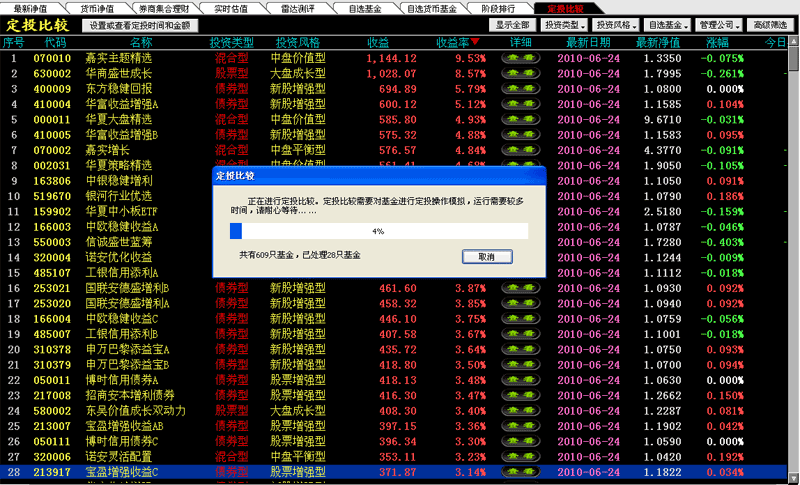800x485 pixels.
Task: Click details icon for fund 000011 华夏大盘精选
Action: 521,120
